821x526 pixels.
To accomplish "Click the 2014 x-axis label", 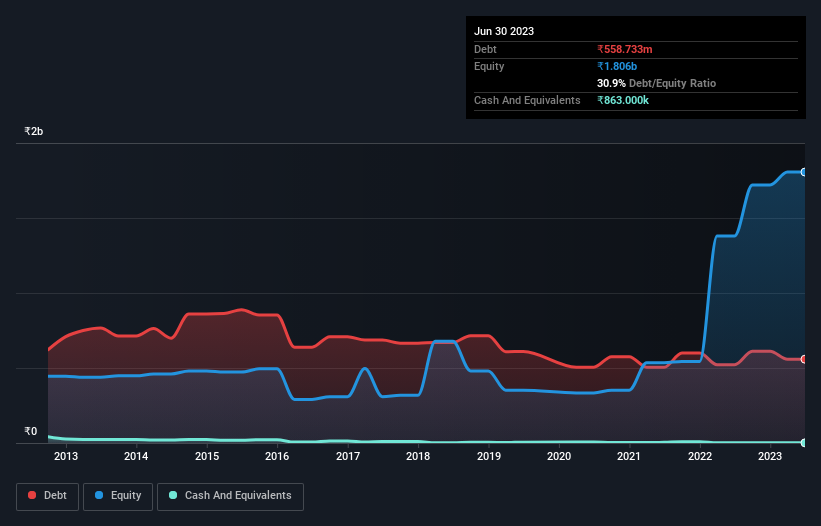I will pos(136,456).
